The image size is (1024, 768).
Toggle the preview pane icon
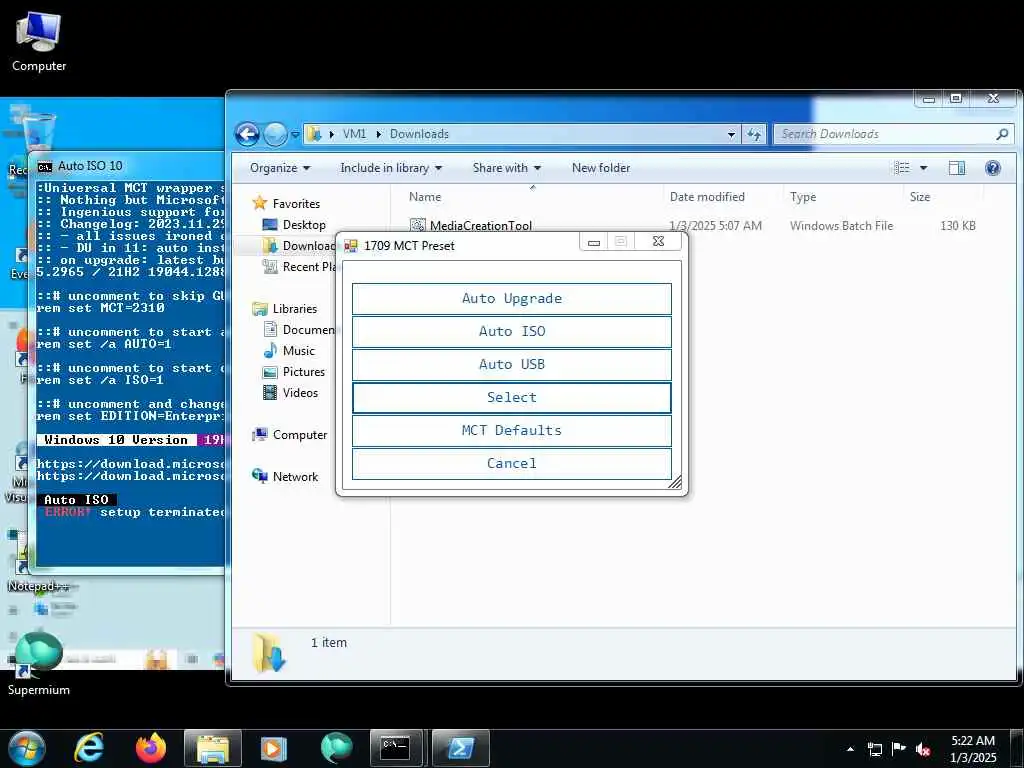[957, 168]
